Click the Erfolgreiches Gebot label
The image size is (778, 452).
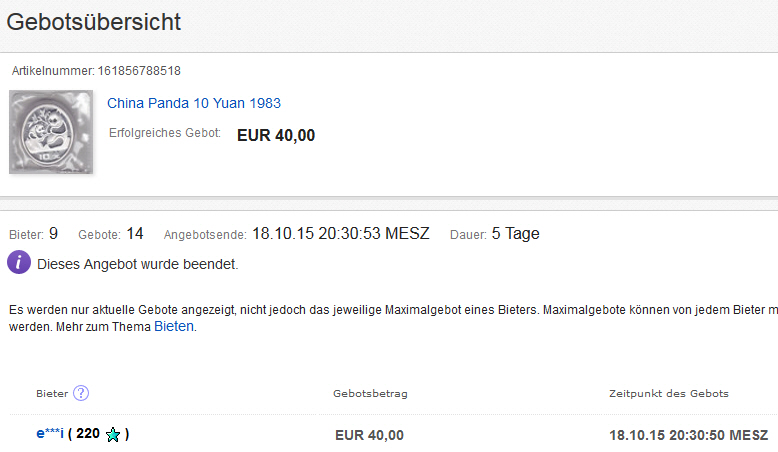pyautogui.click(x=164, y=133)
